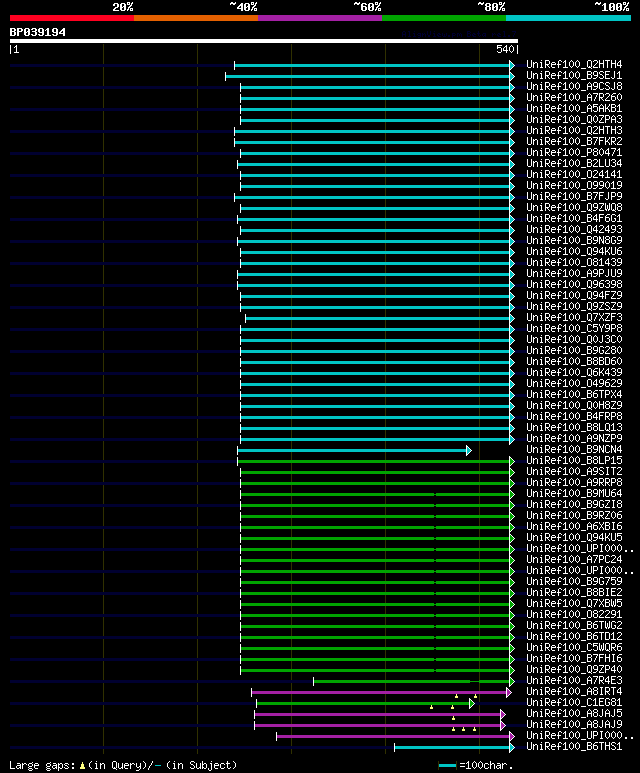
Task: Open the UniRef100_B9NCN4 hit
Action: coord(574,450)
